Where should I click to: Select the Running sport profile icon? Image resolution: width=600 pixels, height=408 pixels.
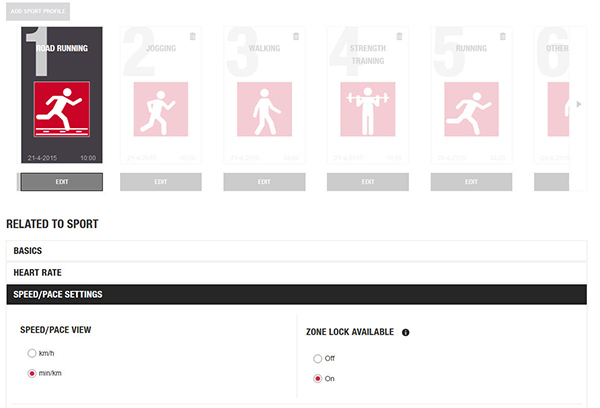tap(471, 109)
